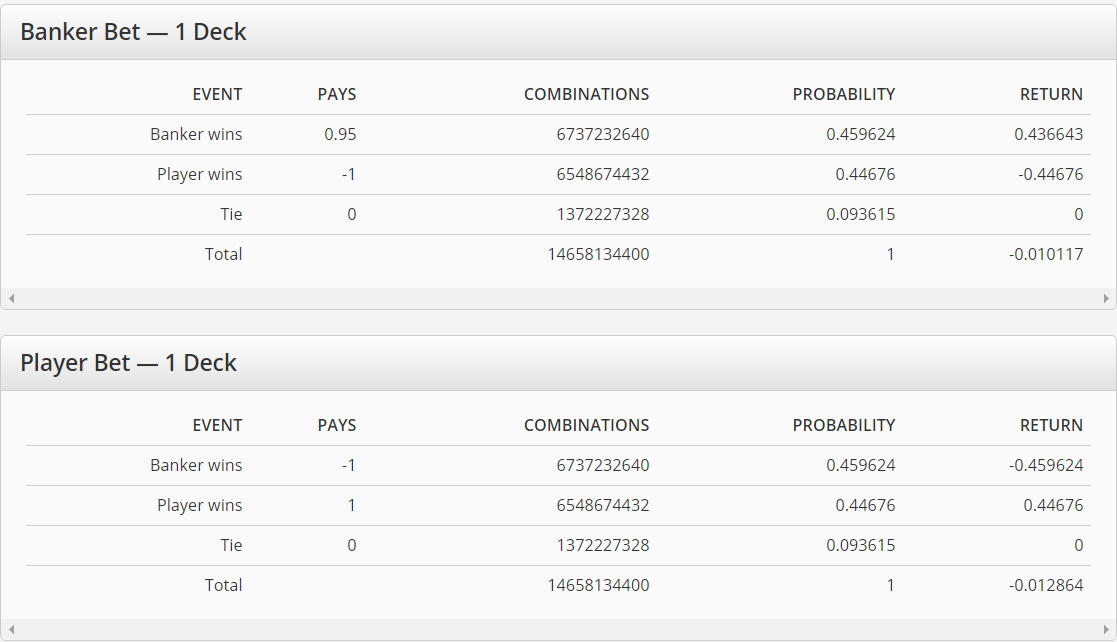Click the Player Bet table horizontal scrollbar track
The image size is (1117, 642).
coord(558,629)
